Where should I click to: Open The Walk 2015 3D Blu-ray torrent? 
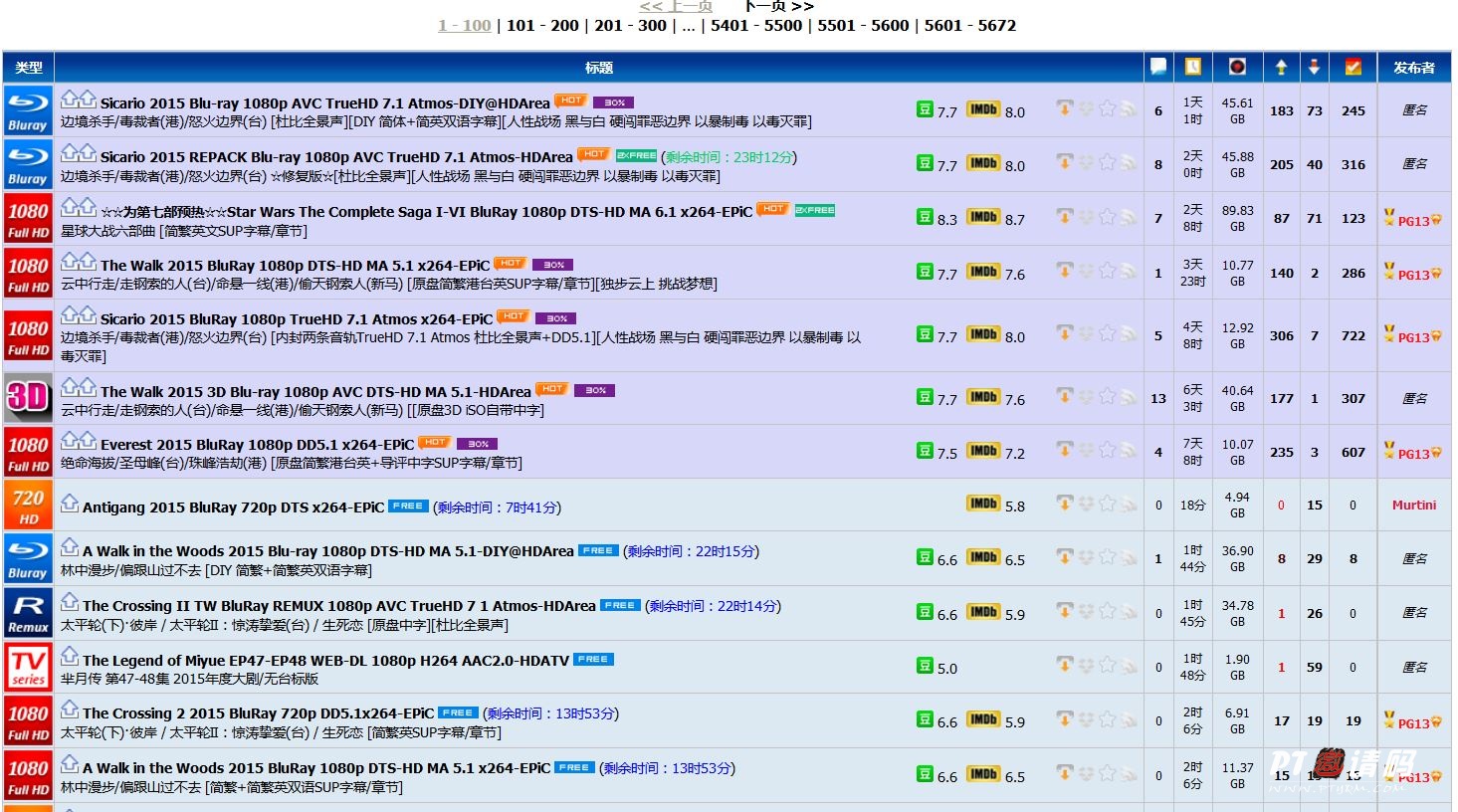315,391
